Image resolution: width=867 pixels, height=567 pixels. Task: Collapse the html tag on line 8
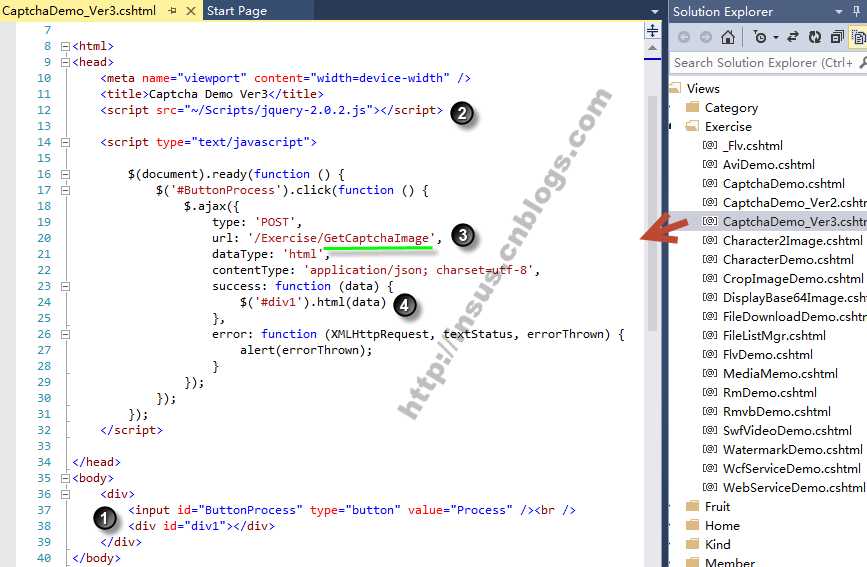tap(65, 46)
